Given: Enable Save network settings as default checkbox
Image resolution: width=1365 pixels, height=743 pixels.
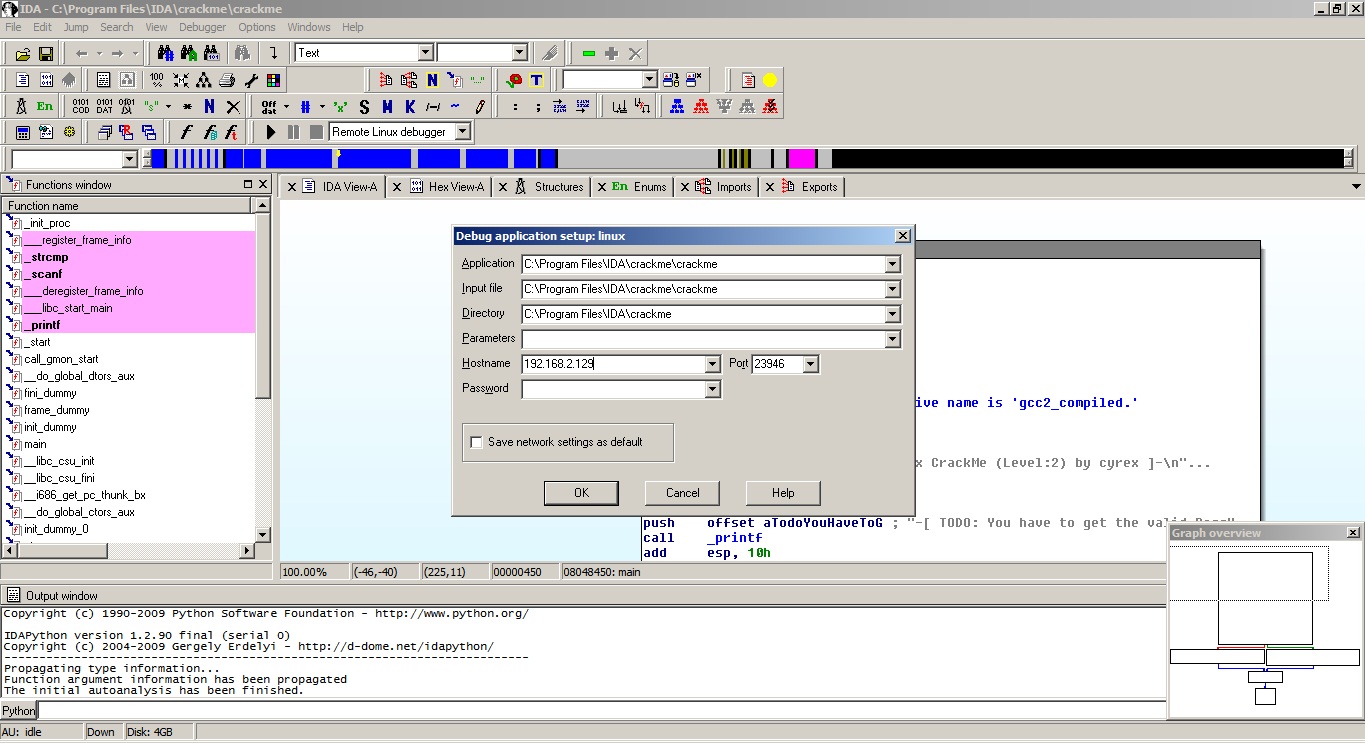Looking at the screenshot, I should tap(477, 442).
